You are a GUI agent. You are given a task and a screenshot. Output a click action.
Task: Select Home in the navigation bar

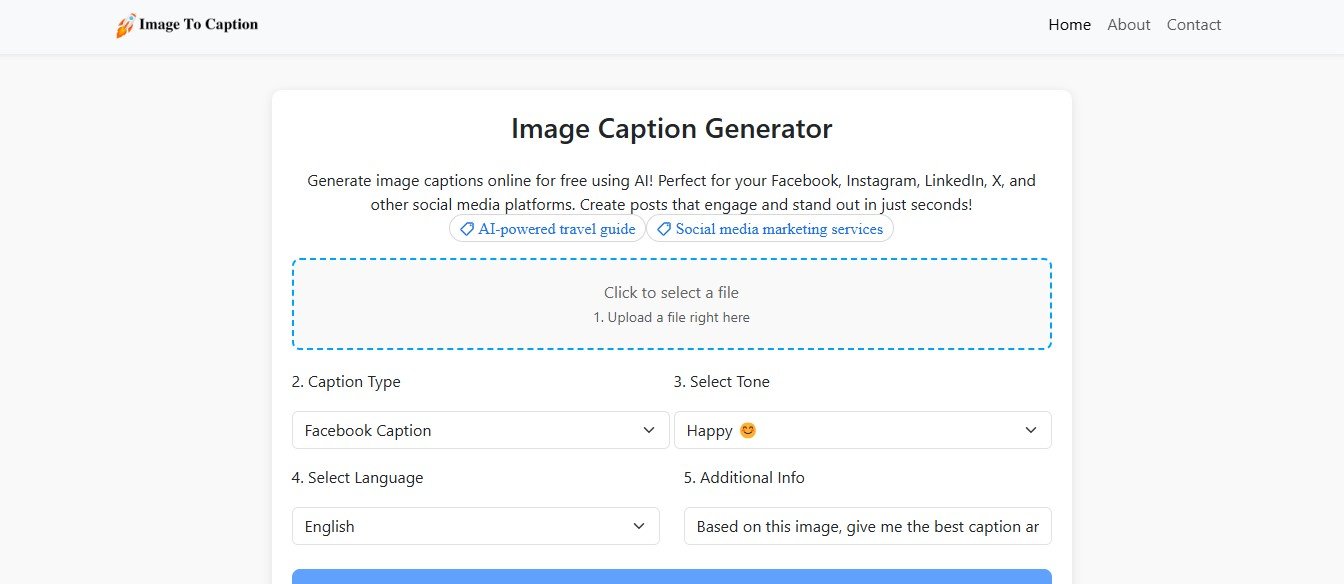pyautogui.click(x=1069, y=24)
